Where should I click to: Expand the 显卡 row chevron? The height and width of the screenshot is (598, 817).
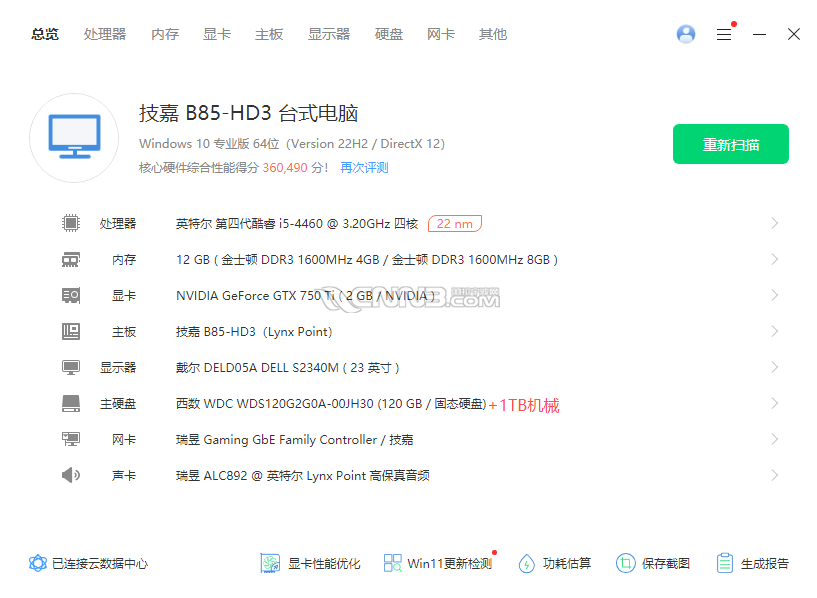click(x=775, y=295)
